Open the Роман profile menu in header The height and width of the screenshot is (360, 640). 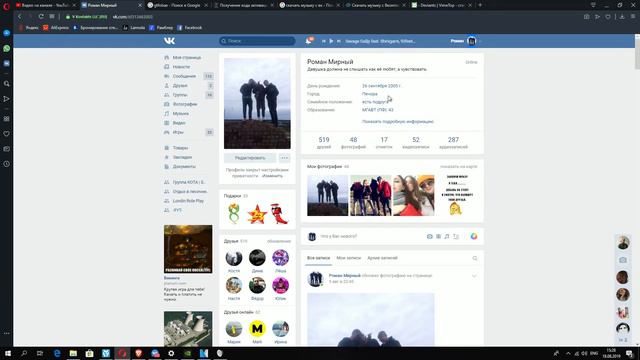[465, 41]
